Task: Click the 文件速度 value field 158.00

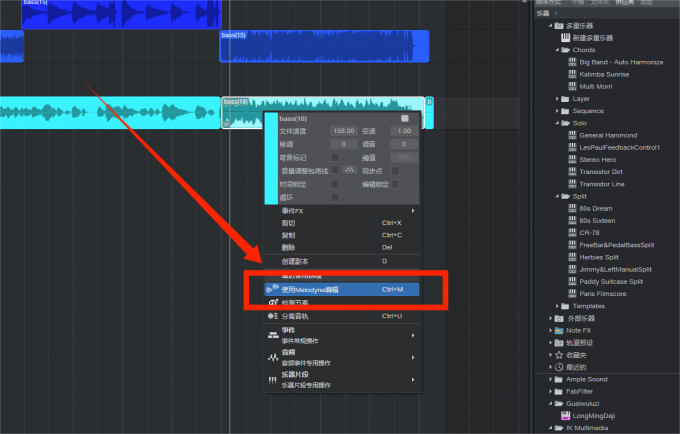Action: tap(343, 131)
